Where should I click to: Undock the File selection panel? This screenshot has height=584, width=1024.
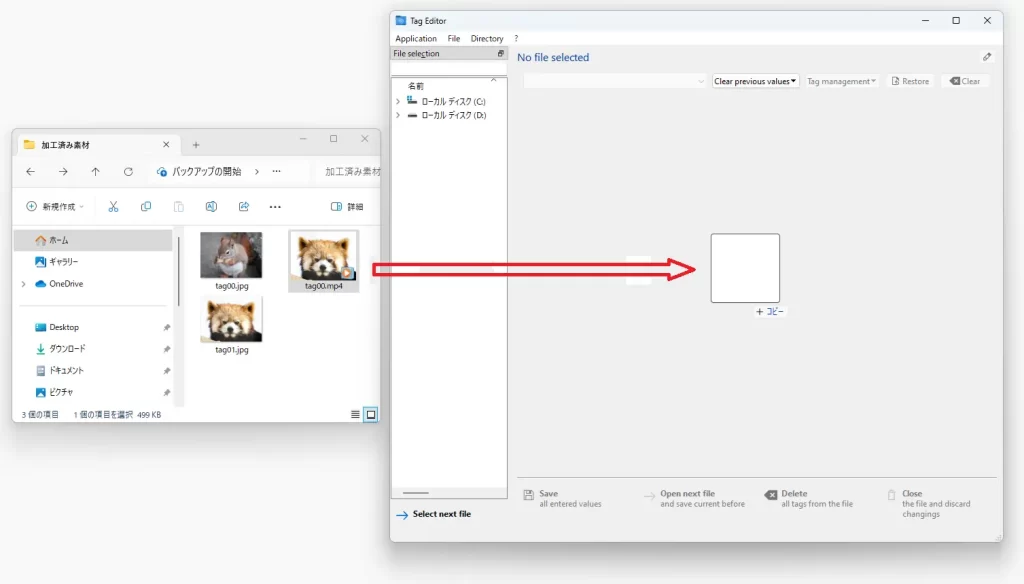(x=501, y=54)
